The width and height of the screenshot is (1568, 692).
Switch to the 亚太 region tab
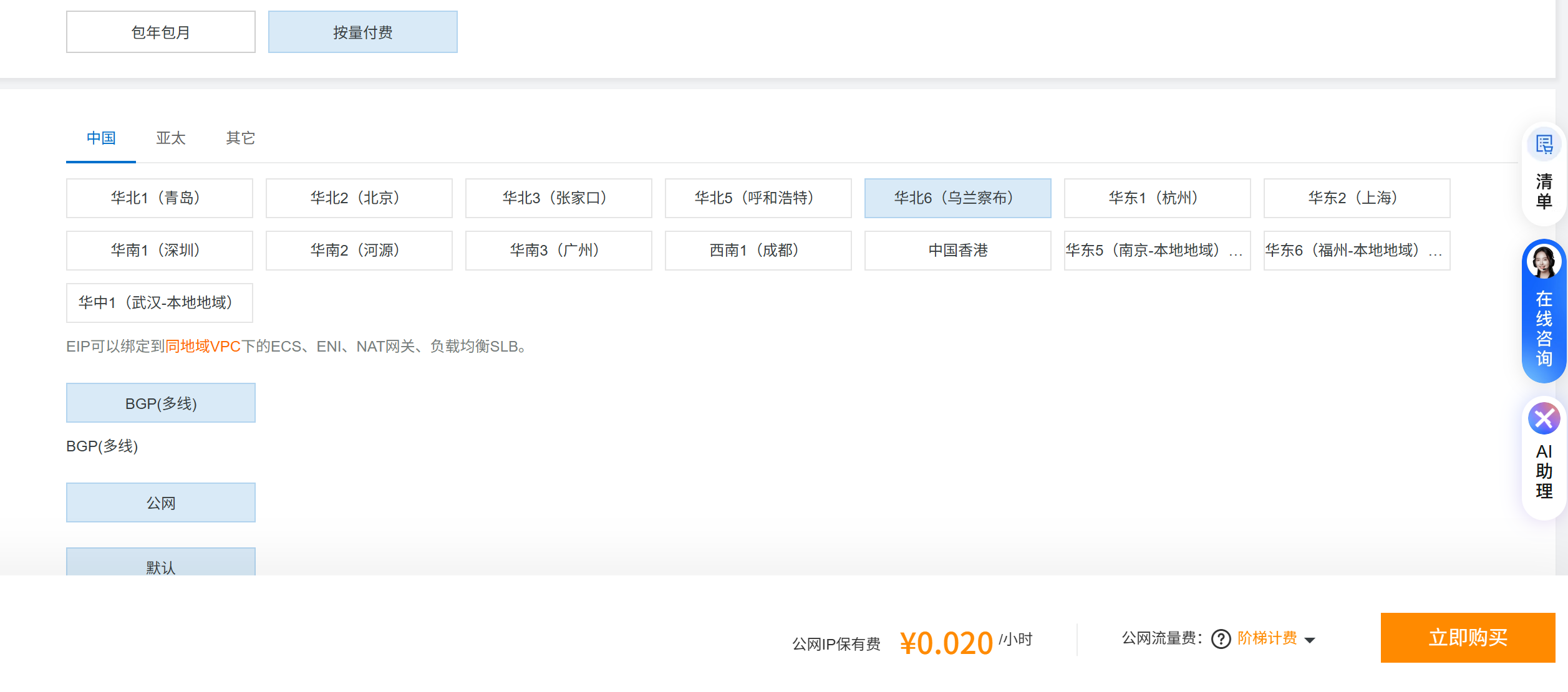(171, 138)
